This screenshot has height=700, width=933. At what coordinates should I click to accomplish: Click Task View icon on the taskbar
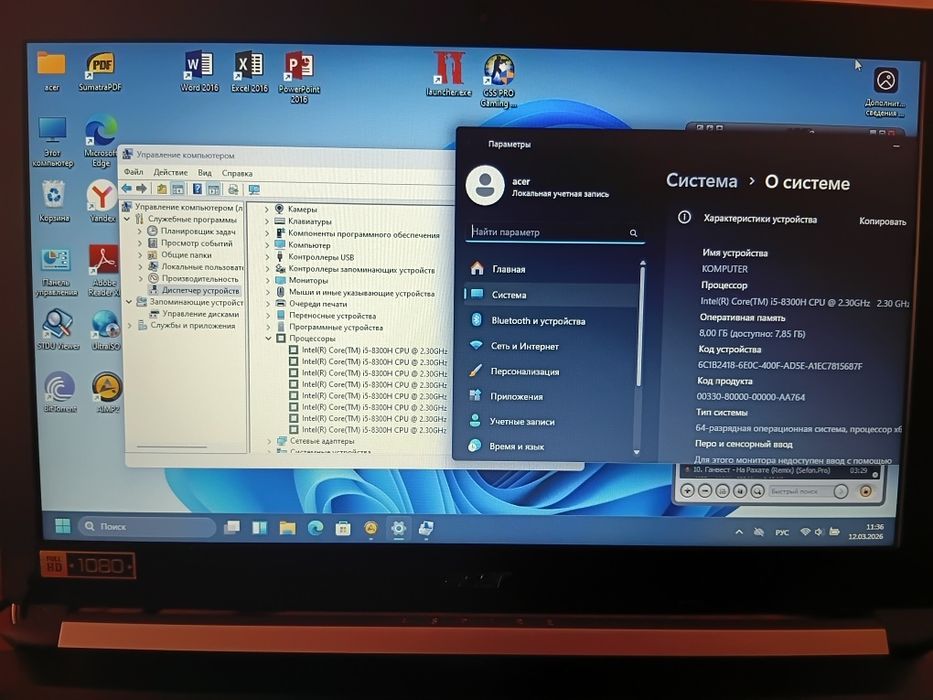pos(231,527)
